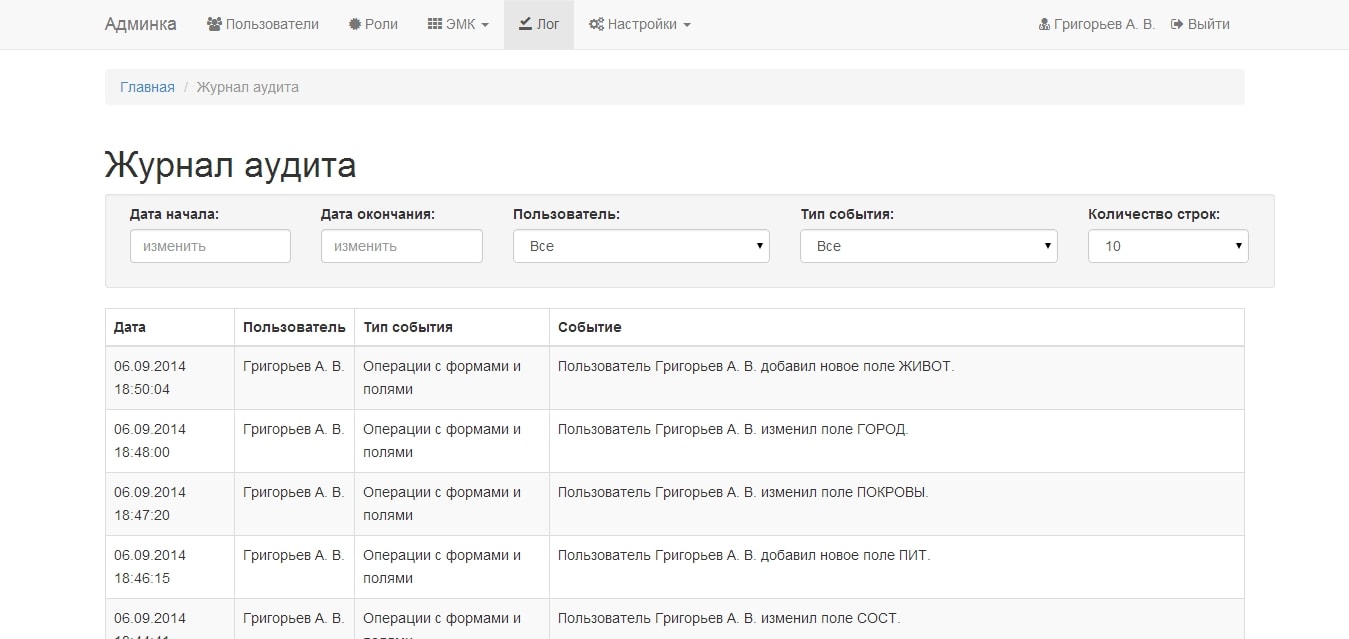This screenshot has height=639, width=1349.
Task: Open the Пользователь filter dropdown
Action: tap(641, 246)
